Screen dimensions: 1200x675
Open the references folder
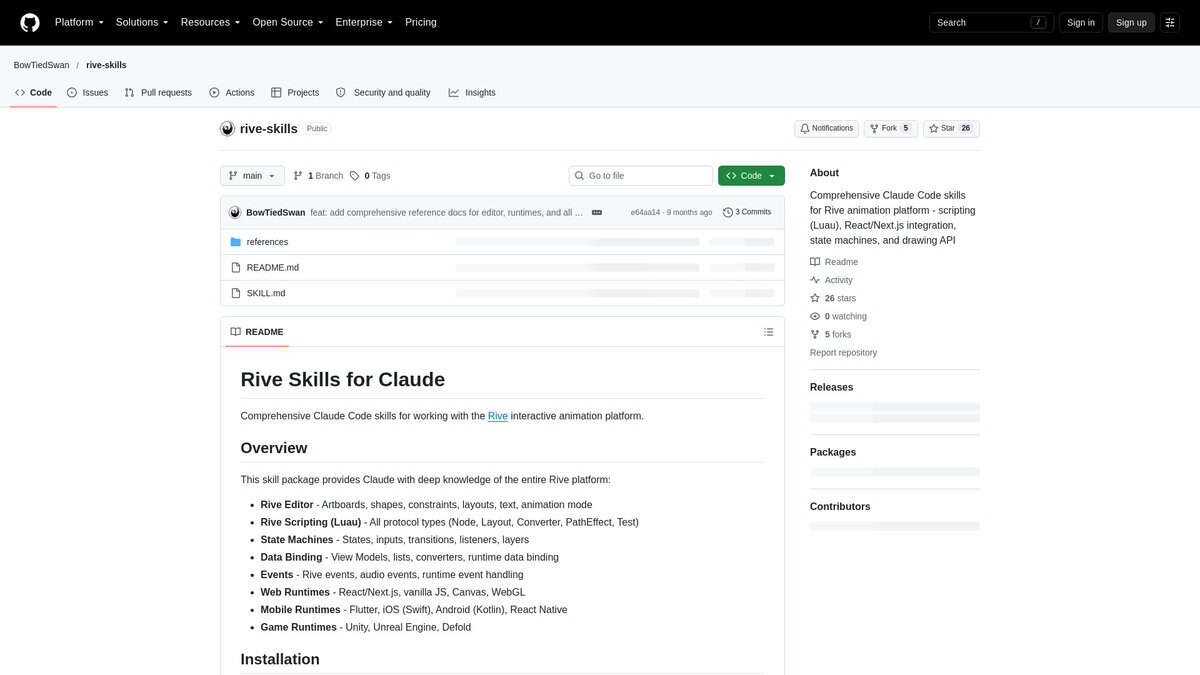[267, 242]
